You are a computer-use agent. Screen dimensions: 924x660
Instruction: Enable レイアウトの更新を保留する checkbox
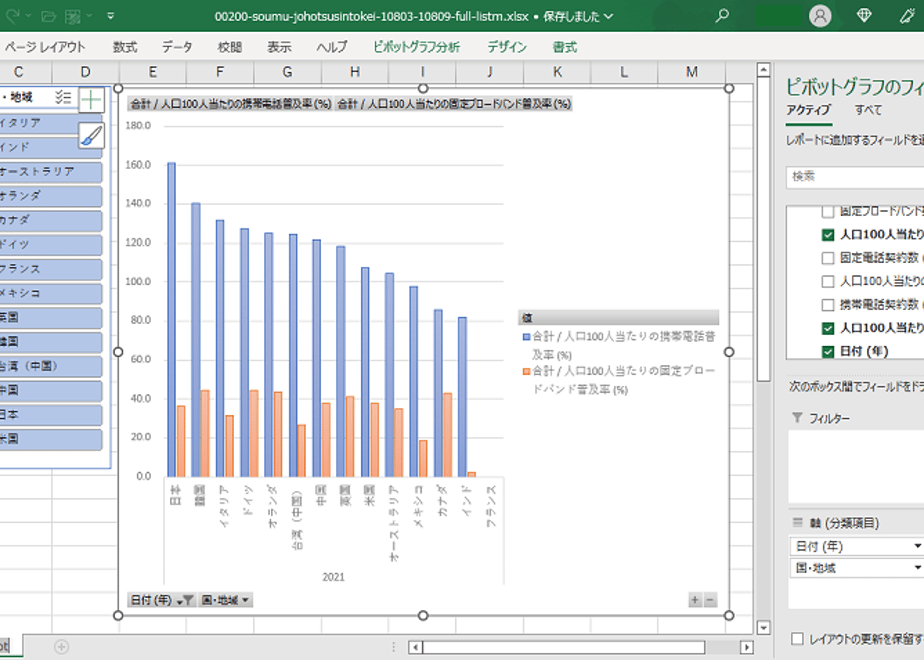click(x=797, y=639)
